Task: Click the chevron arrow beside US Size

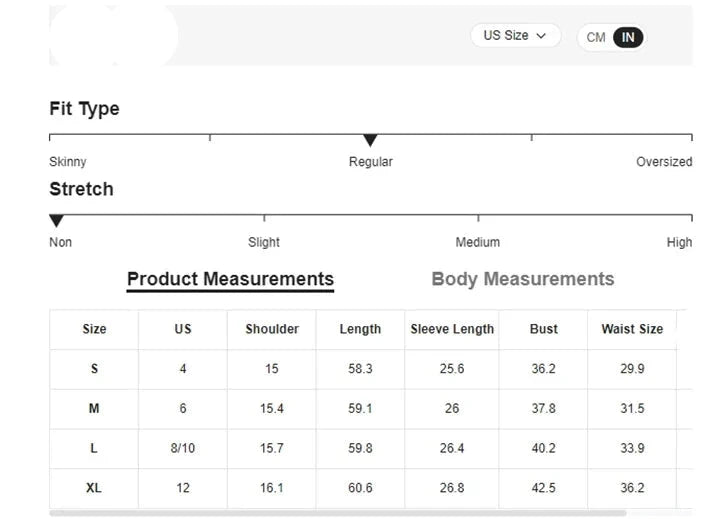Action: pos(542,36)
